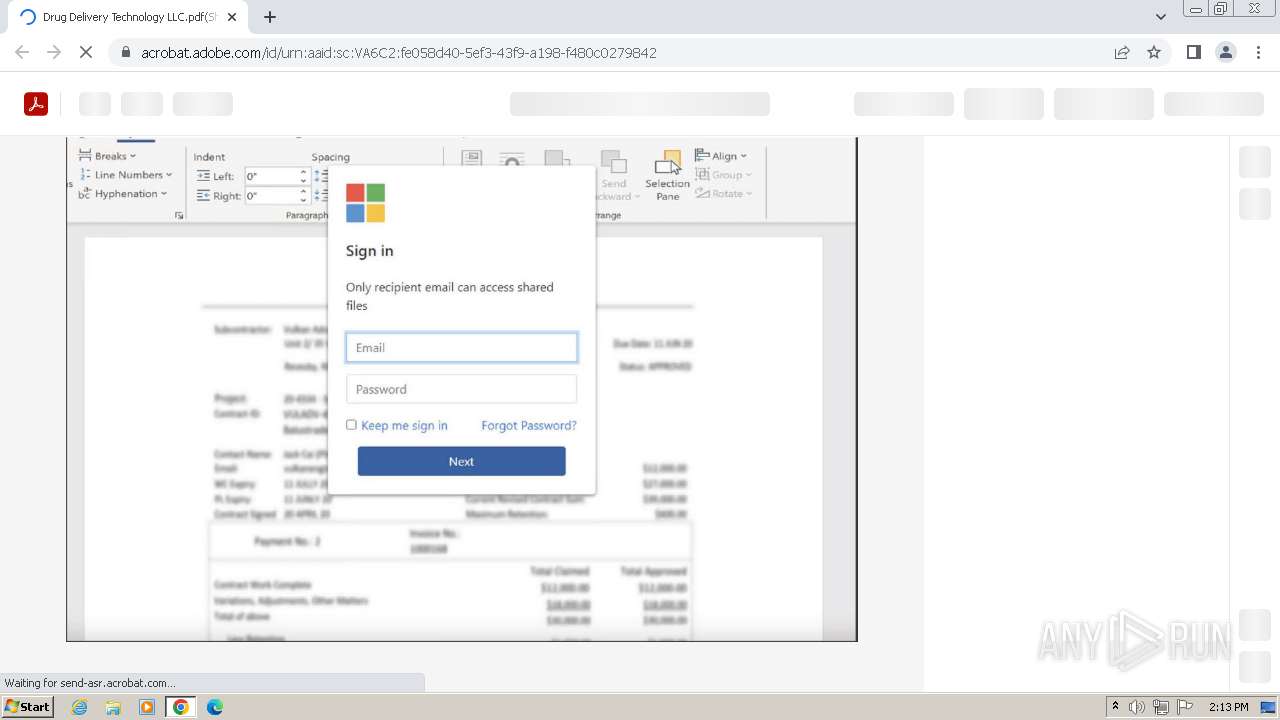Open Action Center flag icon
1280x720 pixels.
pos(1185,707)
